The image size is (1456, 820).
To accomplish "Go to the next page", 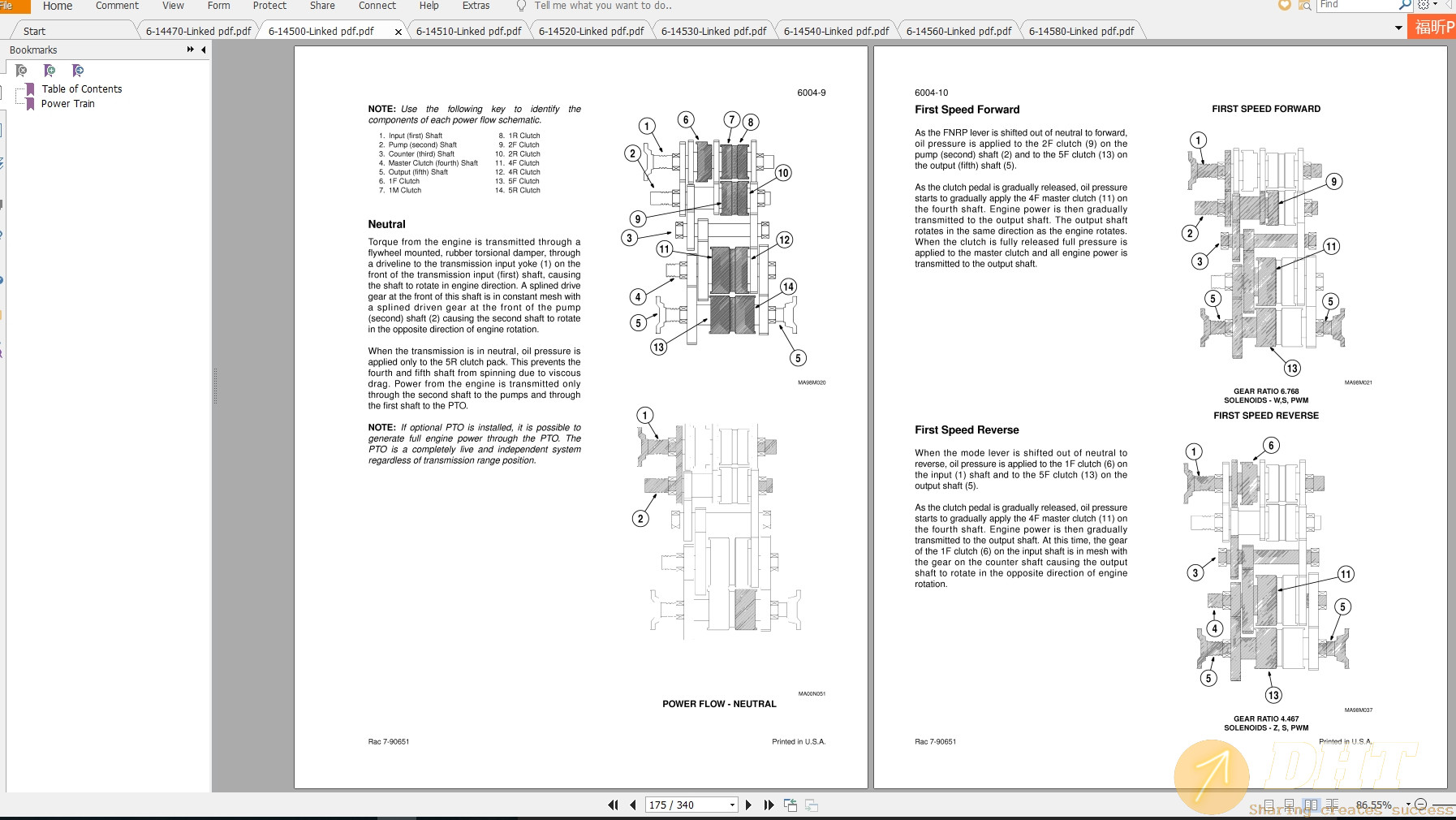I will tap(748, 804).
